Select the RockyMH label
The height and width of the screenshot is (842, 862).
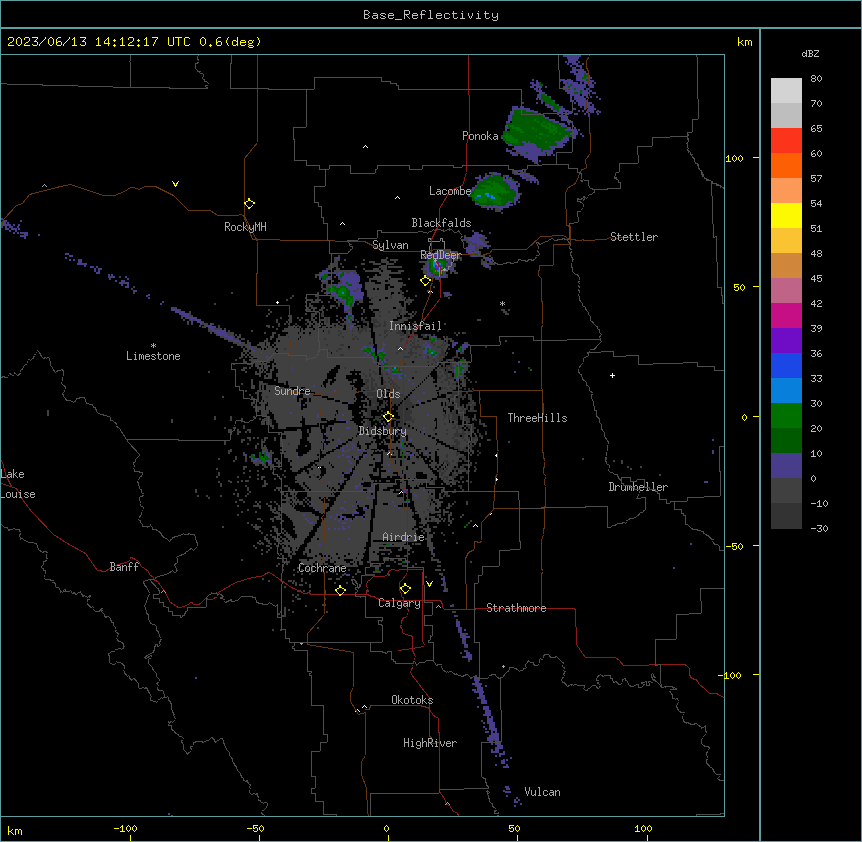[x=245, y=227]
